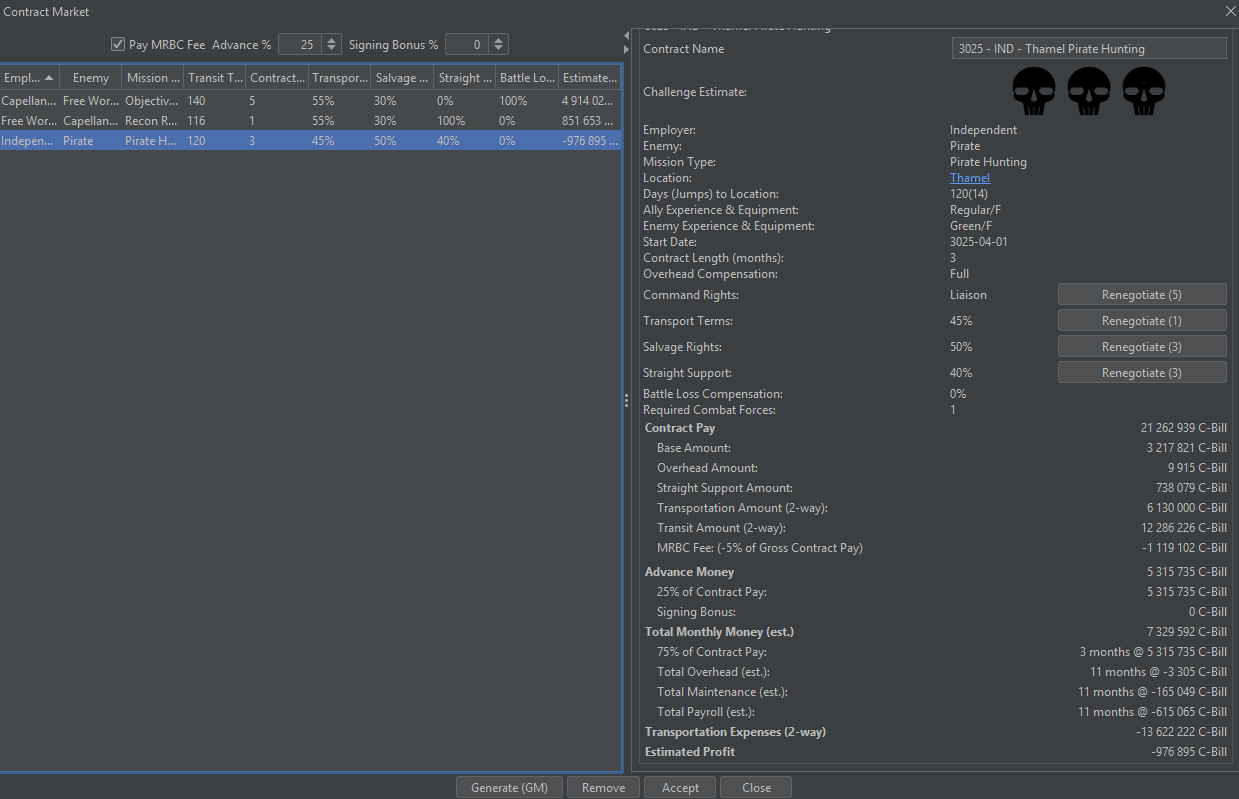
Task: Toggle the Pay MRBC Fee checkbox
Action: tap(118, 45)
